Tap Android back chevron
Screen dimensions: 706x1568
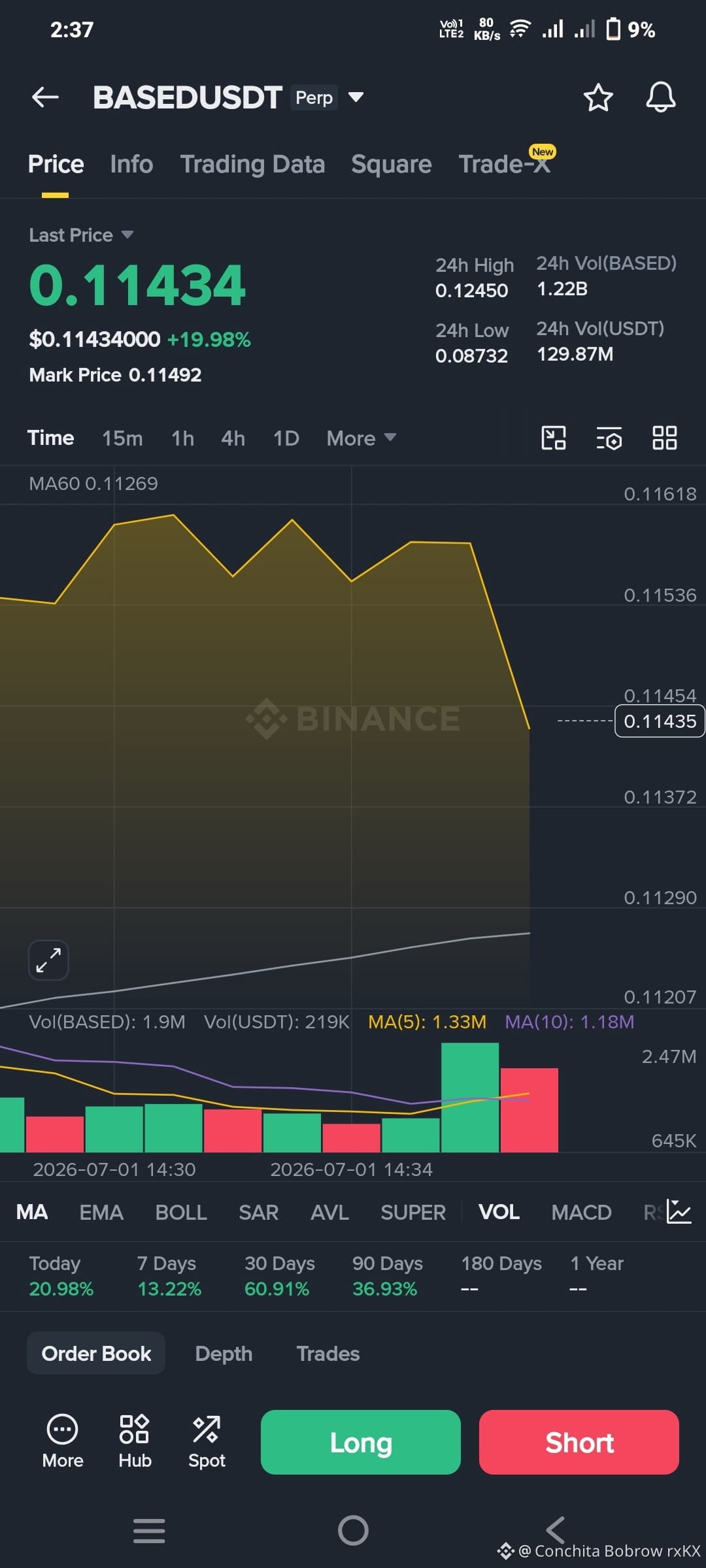click(556, 1530)
